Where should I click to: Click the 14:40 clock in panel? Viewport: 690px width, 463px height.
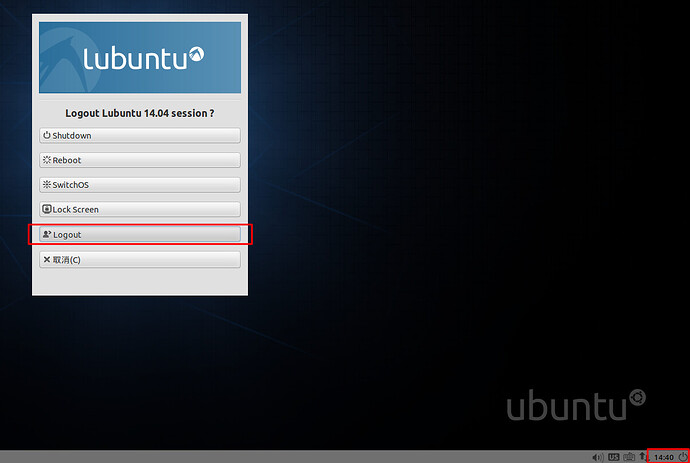click(664, 457)
